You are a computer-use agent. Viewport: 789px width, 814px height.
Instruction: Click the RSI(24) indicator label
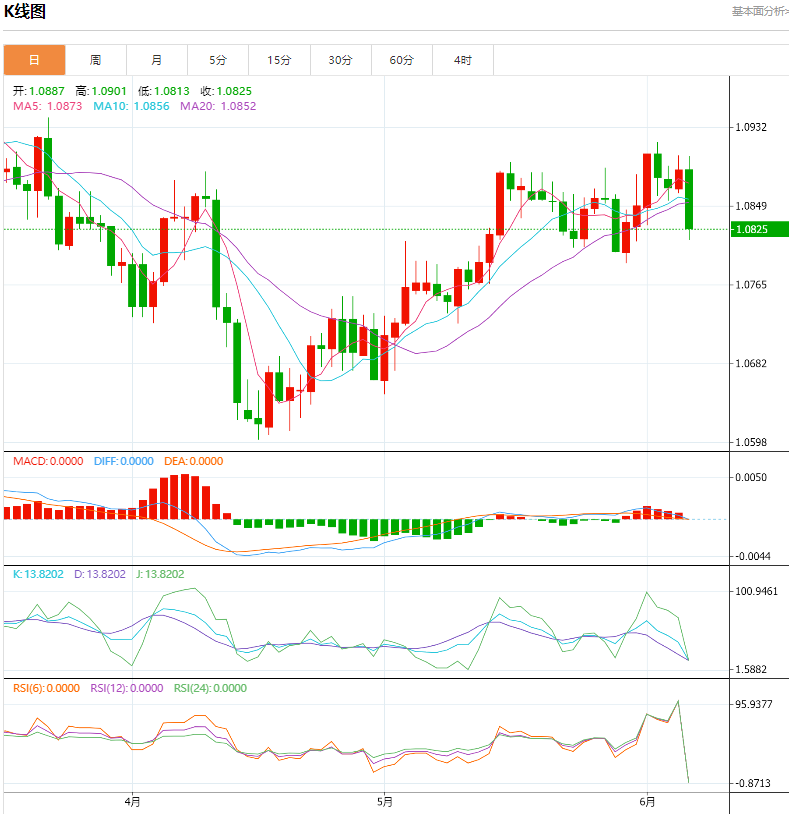[210, 688]
